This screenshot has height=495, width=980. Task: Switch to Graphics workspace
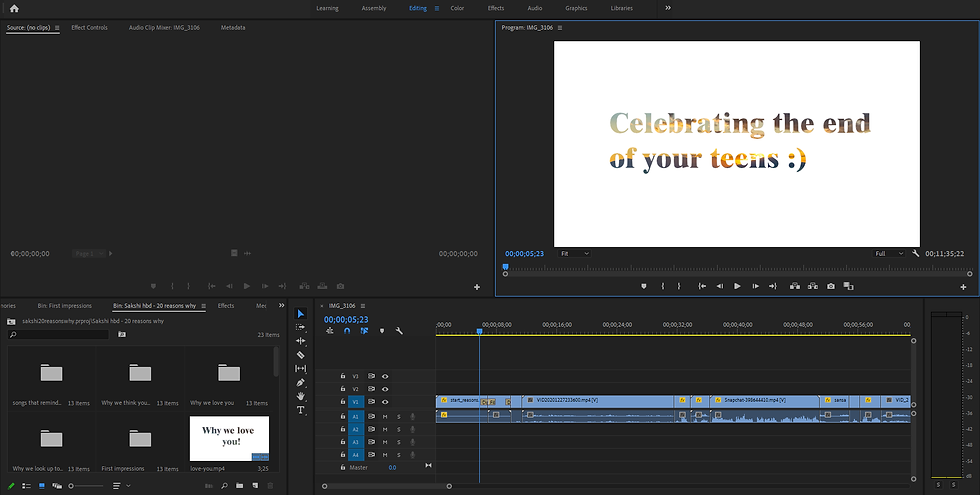click(576, 8)
